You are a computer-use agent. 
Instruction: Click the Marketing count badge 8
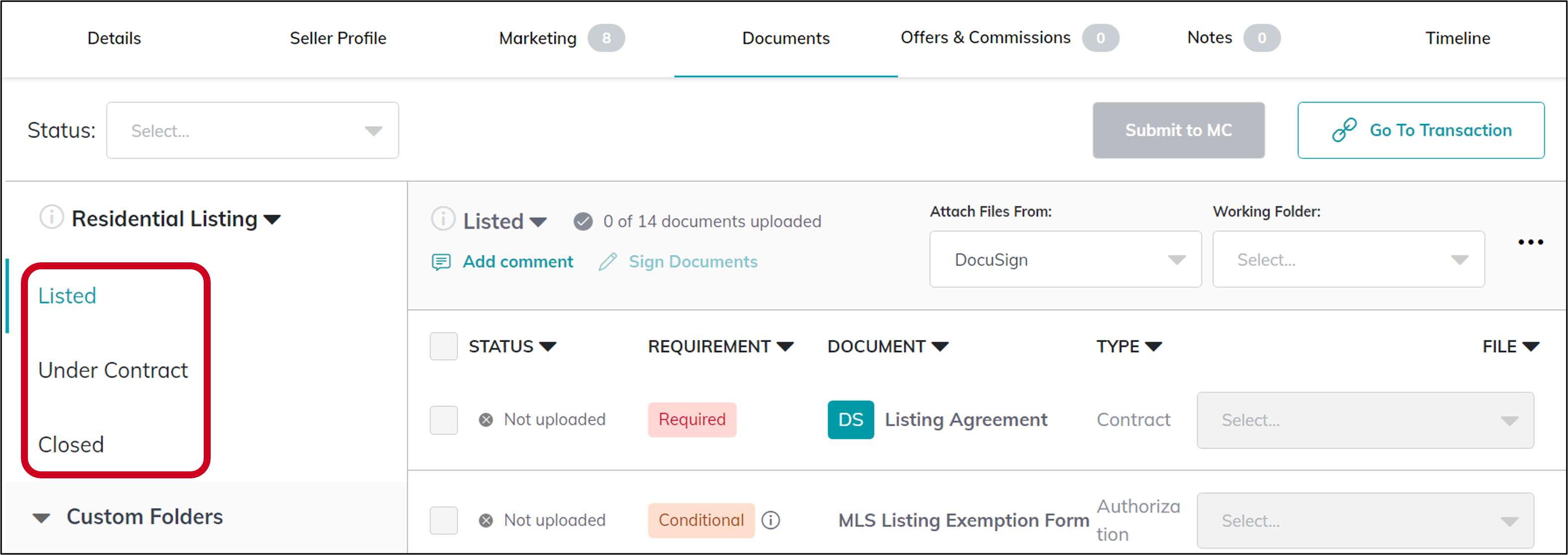[606, 38]
